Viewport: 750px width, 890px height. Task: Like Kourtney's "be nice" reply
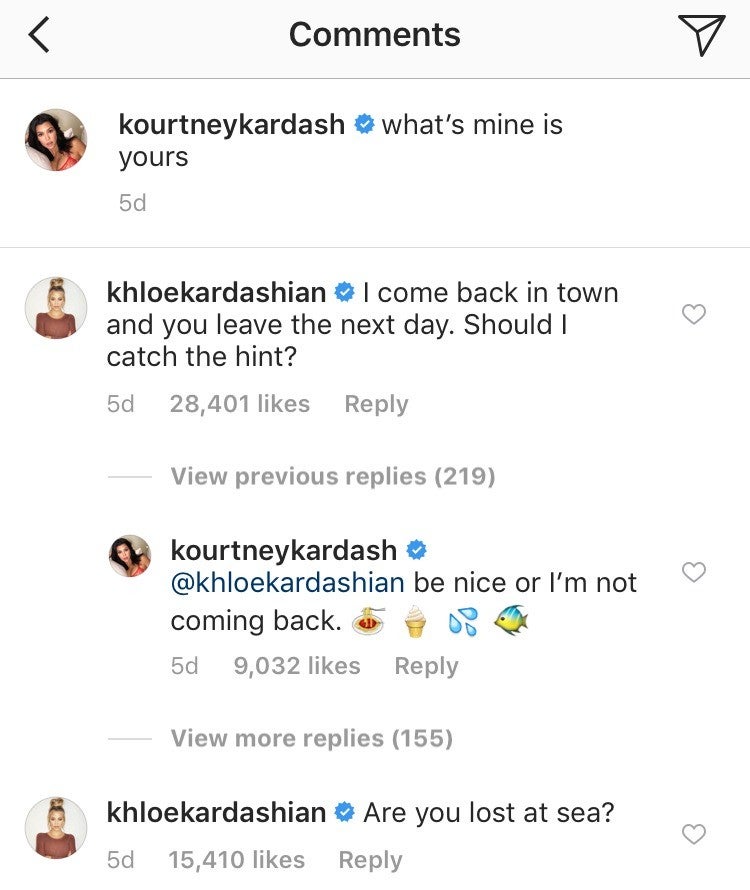pos(693,572)
